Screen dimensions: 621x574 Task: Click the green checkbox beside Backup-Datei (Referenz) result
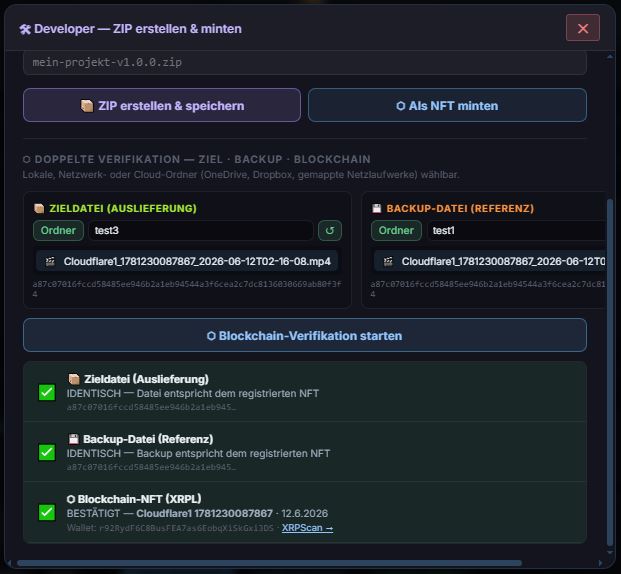47,452
